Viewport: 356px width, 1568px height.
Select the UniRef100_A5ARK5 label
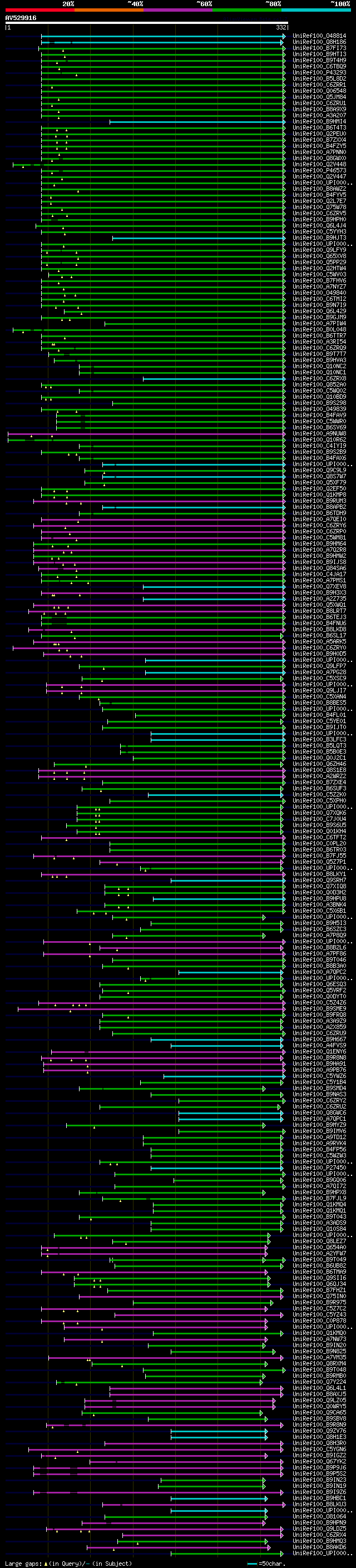(x=319, y=641)
